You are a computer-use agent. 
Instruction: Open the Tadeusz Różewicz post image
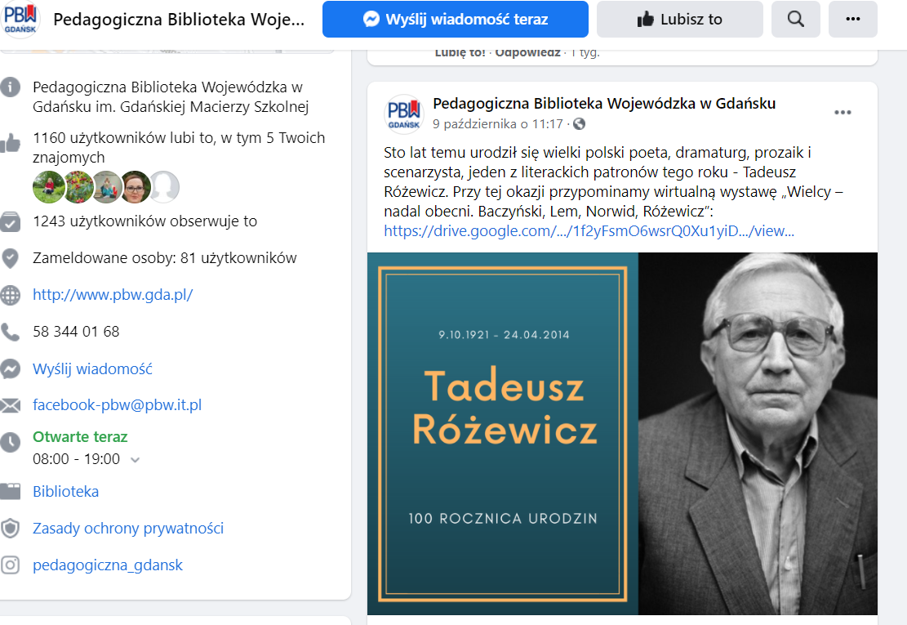(x=622, y=433)
